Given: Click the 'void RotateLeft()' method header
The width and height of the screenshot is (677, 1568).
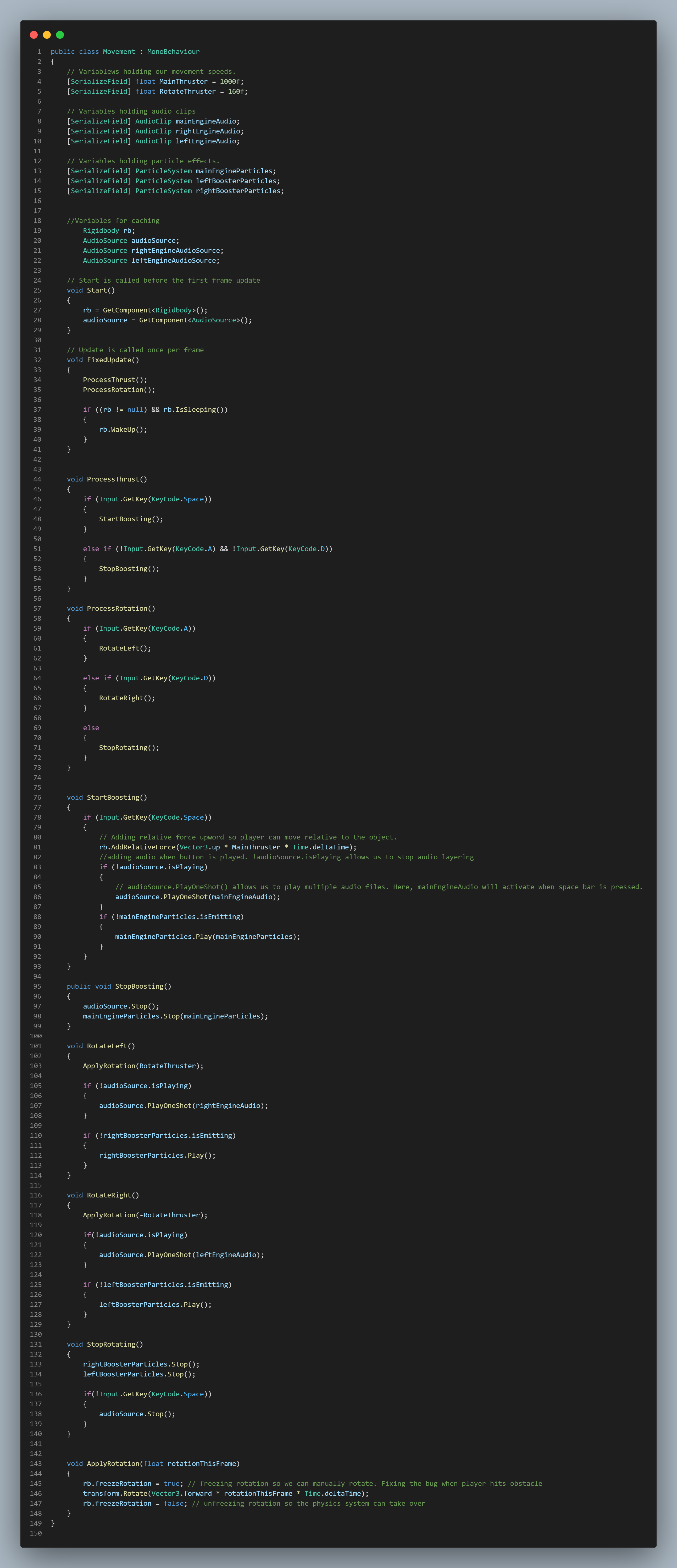Looking at the screenshot, I should (x=101, y=1046).
